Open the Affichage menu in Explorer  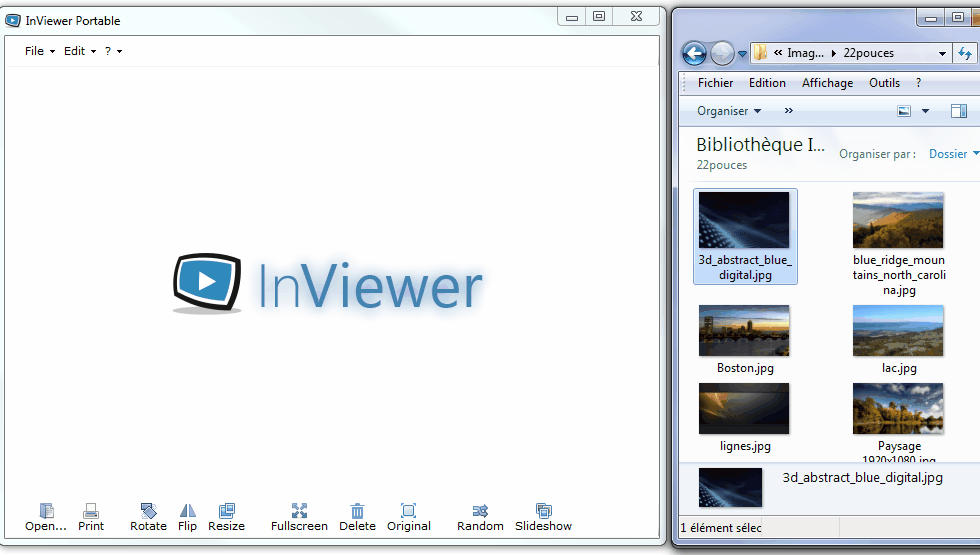pos(828,83)
